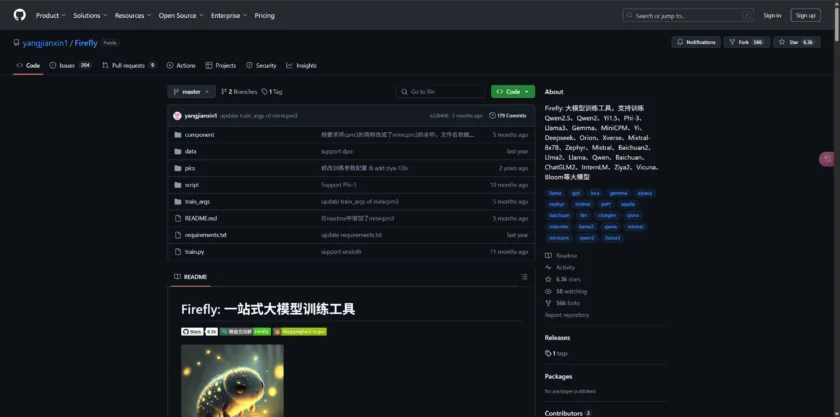The height and width of the screenshot is (417, 840).
Task: Open the 566 forks link
Action: (562, 303)
